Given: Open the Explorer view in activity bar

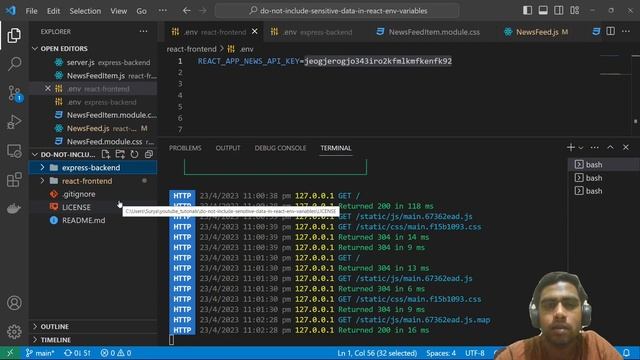Looking at the screenshot, I should click(14, 36).
